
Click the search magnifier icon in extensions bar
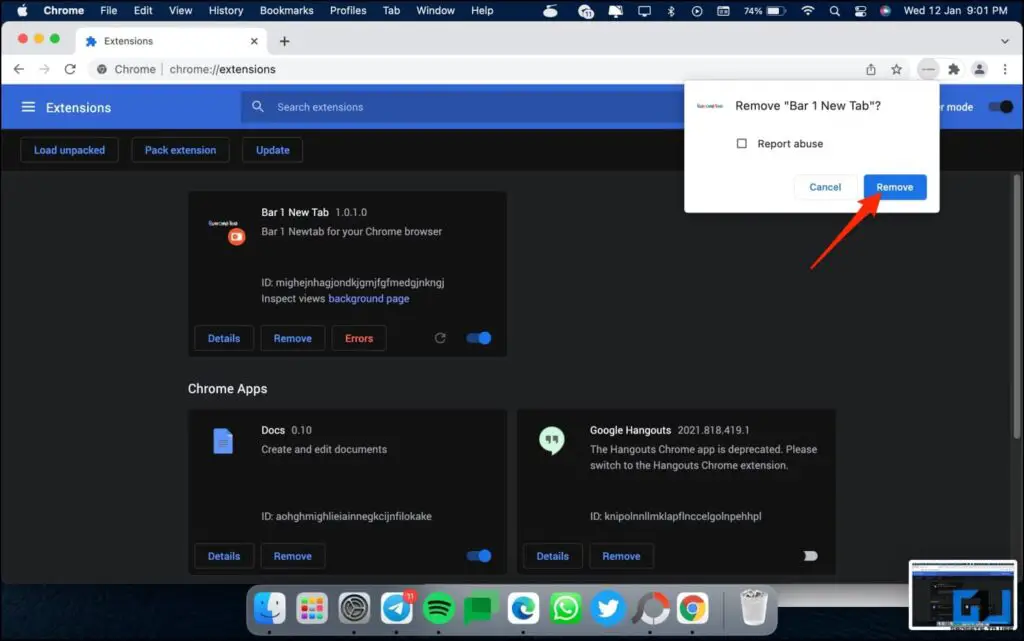[x=258, y=106]
